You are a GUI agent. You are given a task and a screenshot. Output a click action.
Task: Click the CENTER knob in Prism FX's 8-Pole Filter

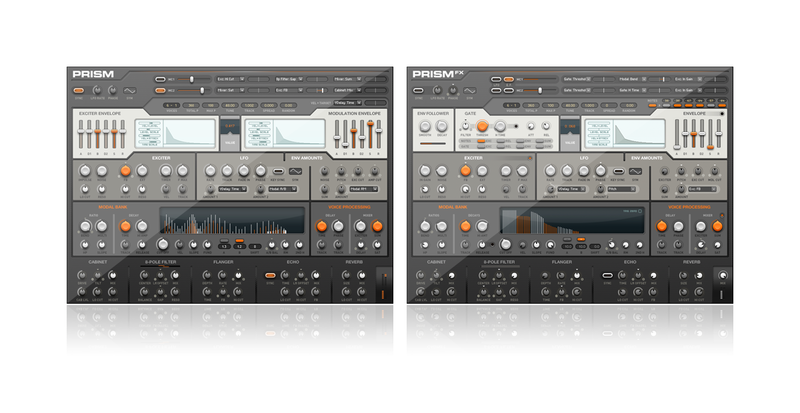[483, 276]
